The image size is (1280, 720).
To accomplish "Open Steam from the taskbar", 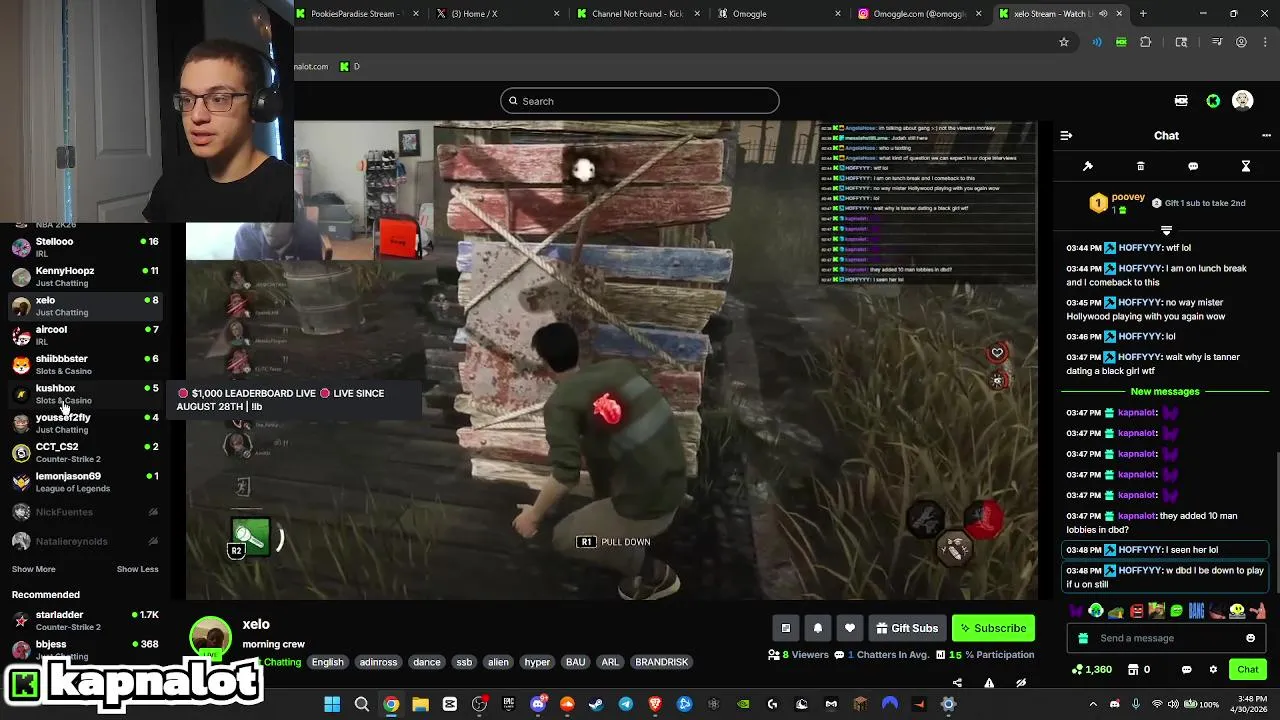I will pyautogui.click(x=596, y=704).
